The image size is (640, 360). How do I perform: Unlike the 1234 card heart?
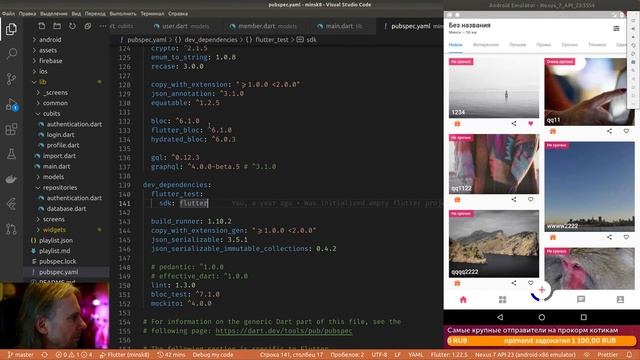[531, 123]
